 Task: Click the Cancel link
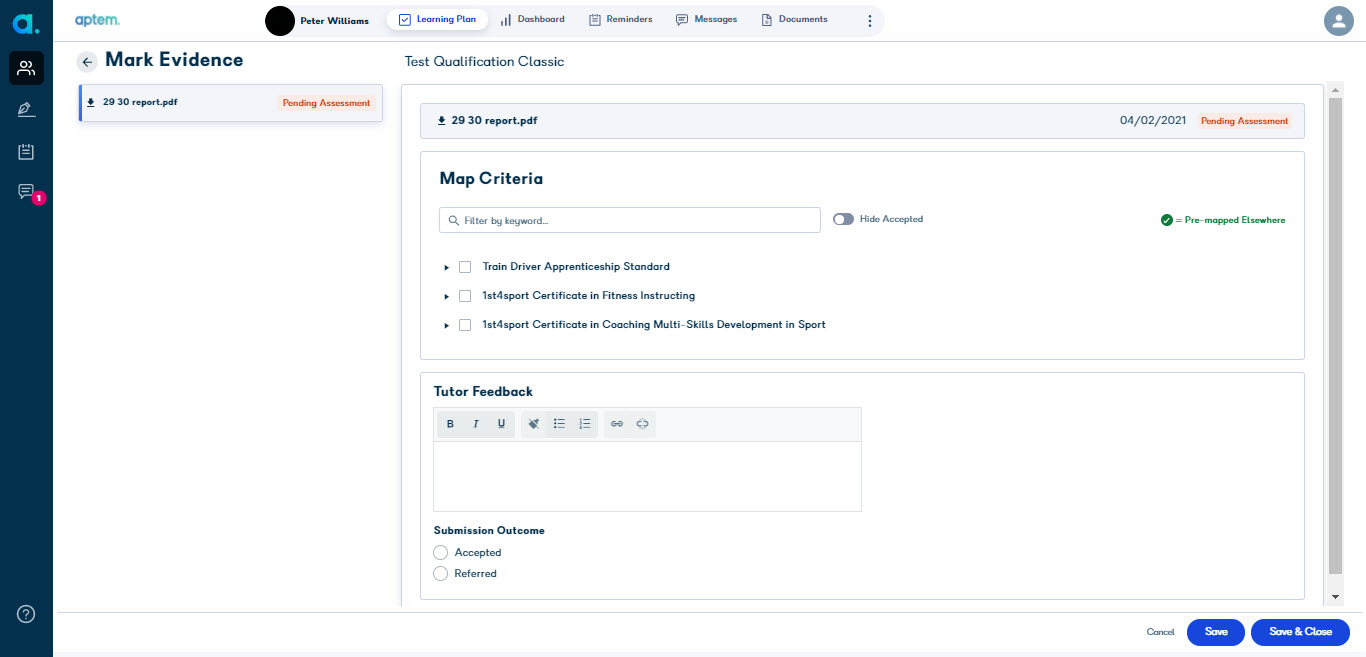click(x=1160, y=632)
